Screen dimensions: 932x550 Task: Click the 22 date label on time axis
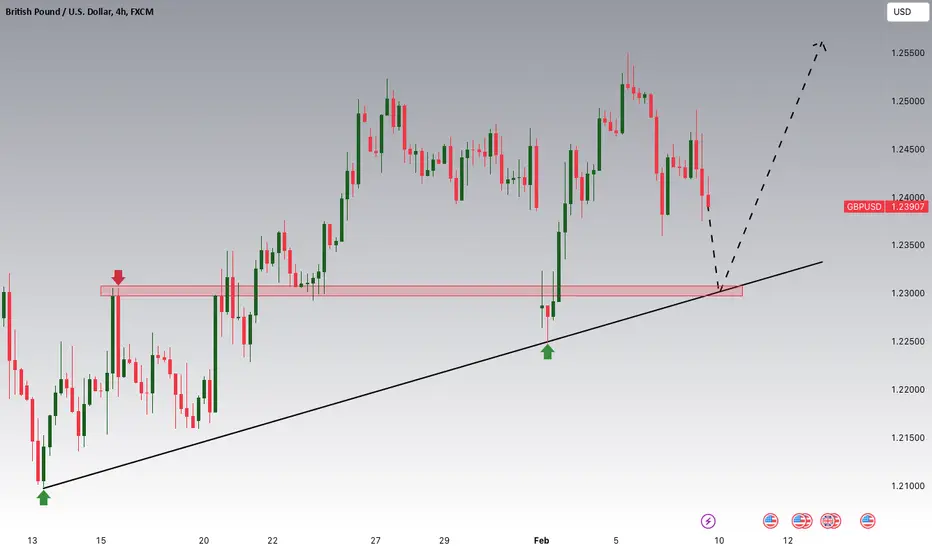272,540
